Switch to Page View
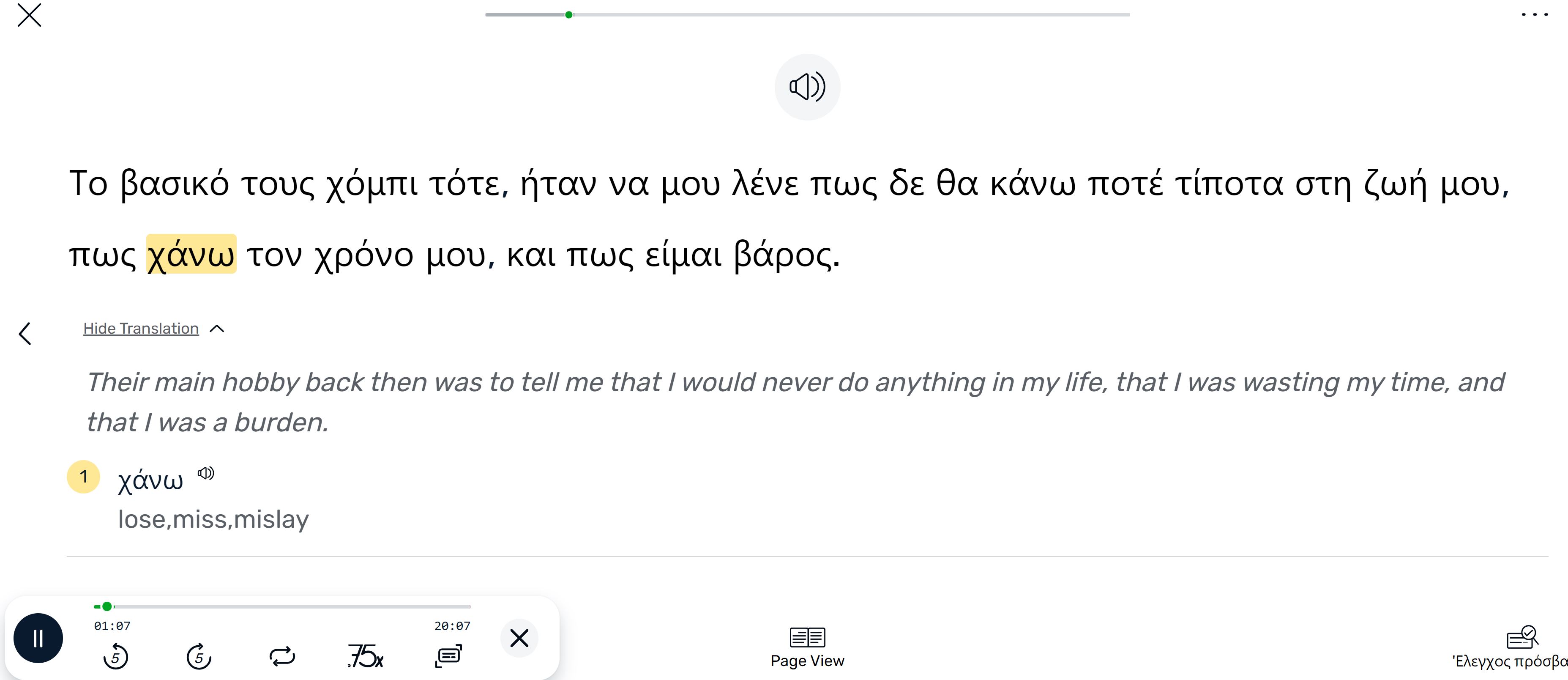This screenshot has width=1568, height=680. point(807,648)
